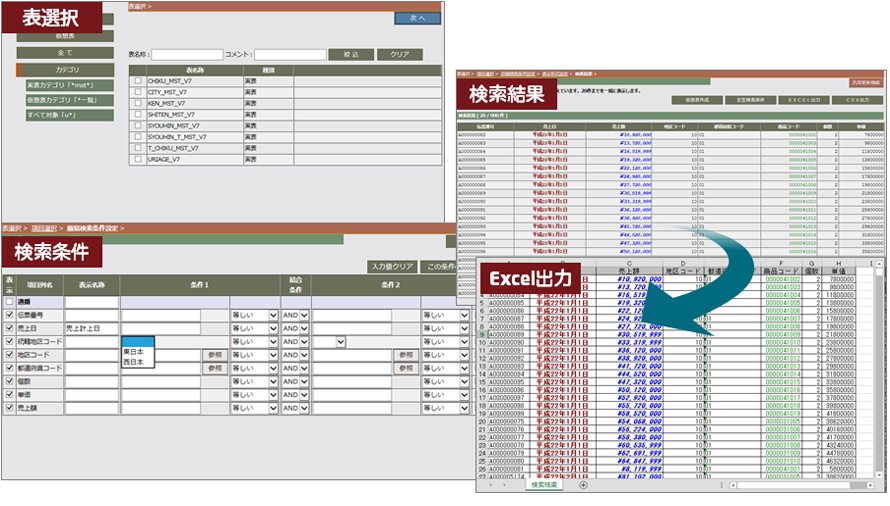The image size is (890, 506).
Task: Click left arrow of Excel horizontal scrollbar
Action: pos(733,485)
